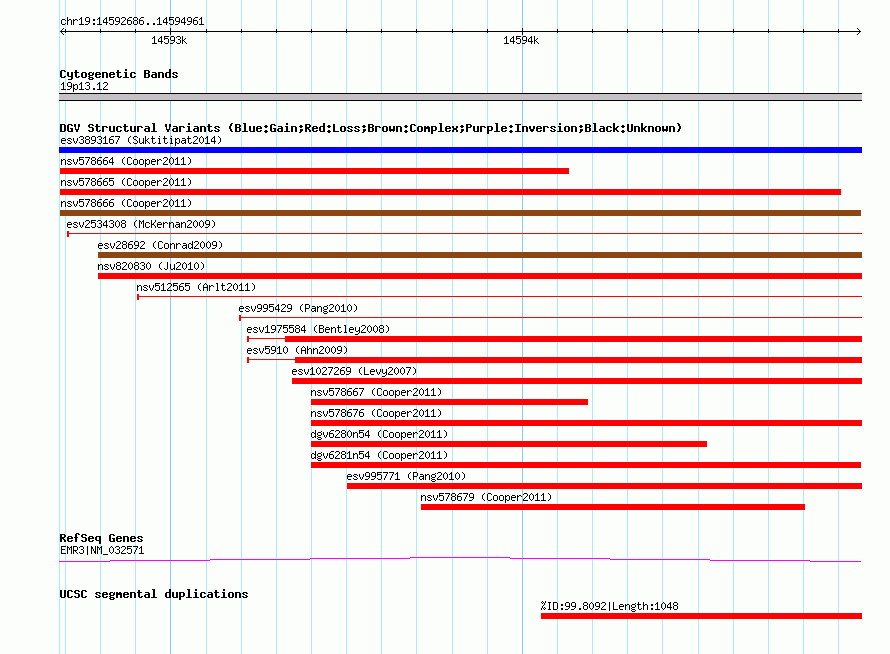The image size is (890, 654).
Task: Click the red esv995771 loss bar
Action: [x=604, y=486]
